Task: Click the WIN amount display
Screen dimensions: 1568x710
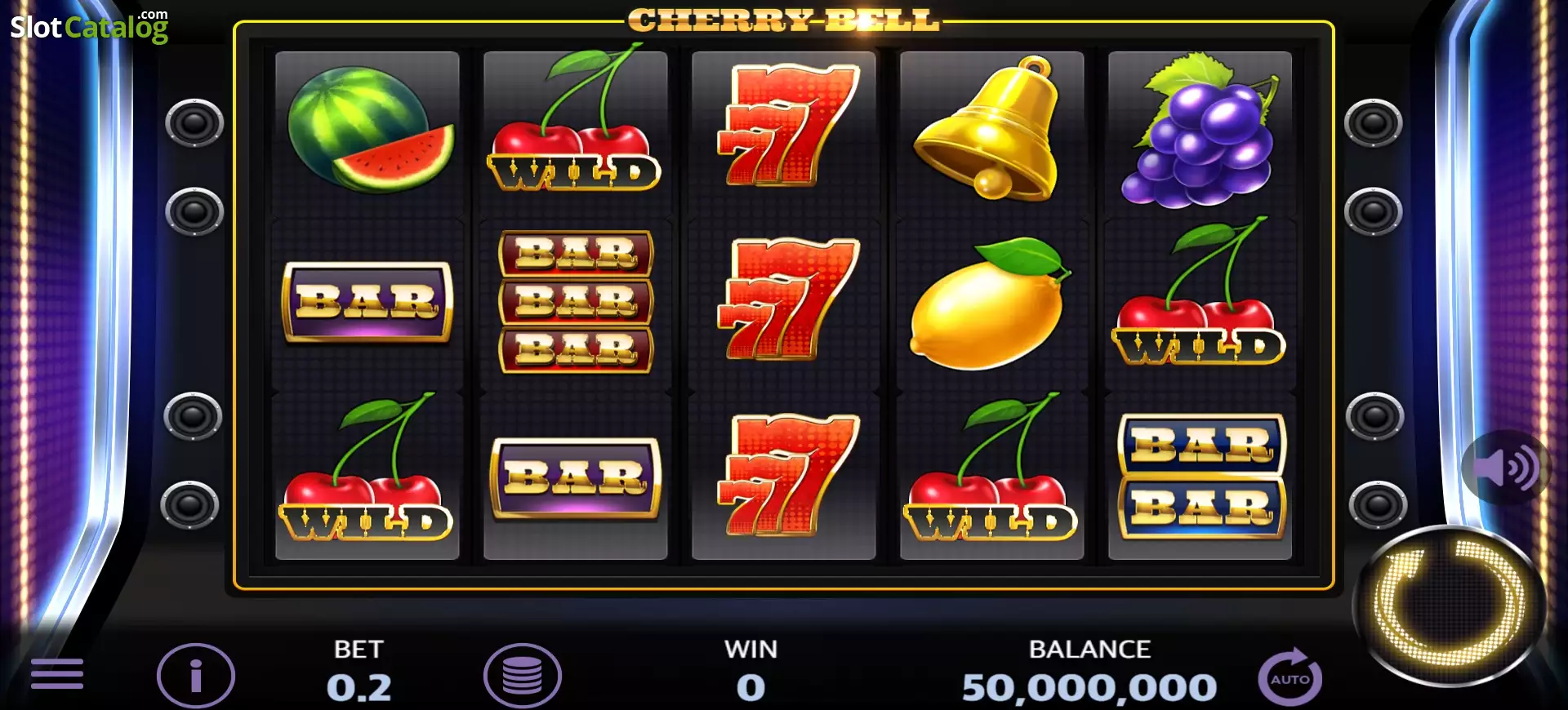Action: [751, 688]
